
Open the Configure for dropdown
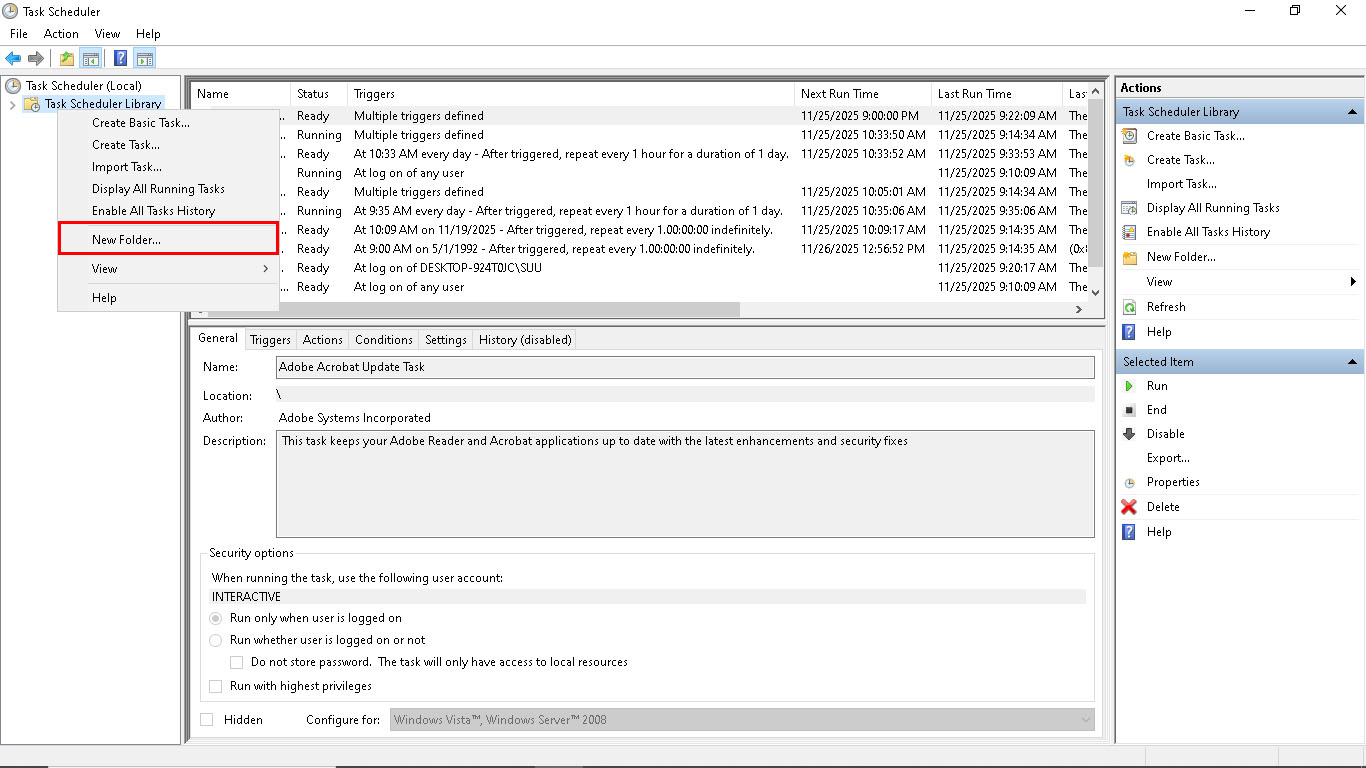(x=1087, y=719)
